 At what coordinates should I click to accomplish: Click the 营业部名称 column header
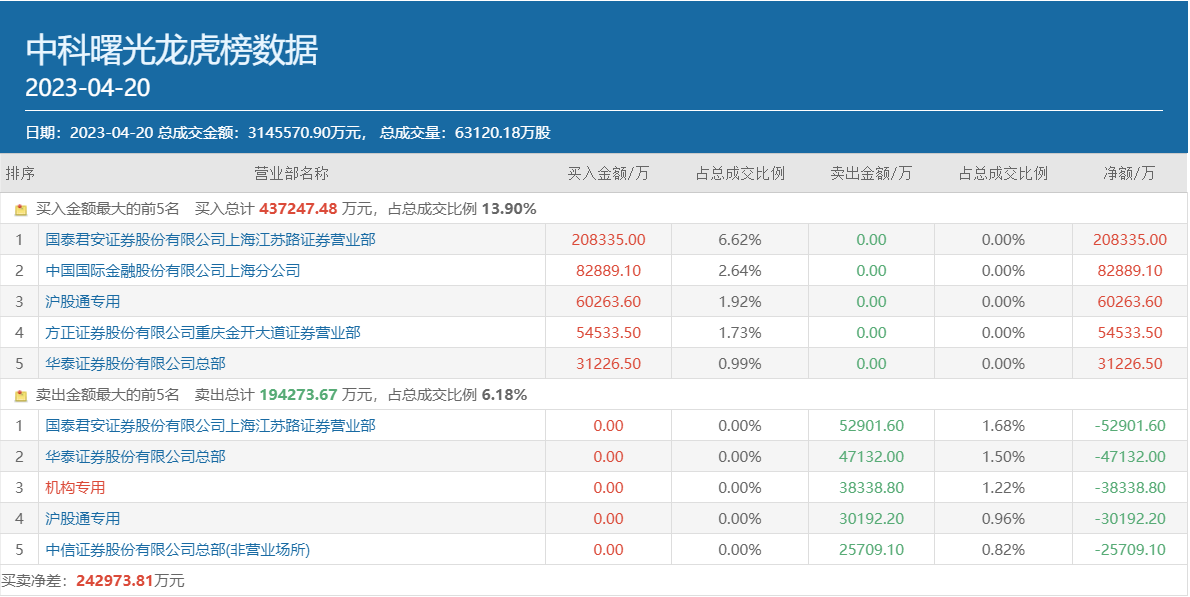click(291, 173)
